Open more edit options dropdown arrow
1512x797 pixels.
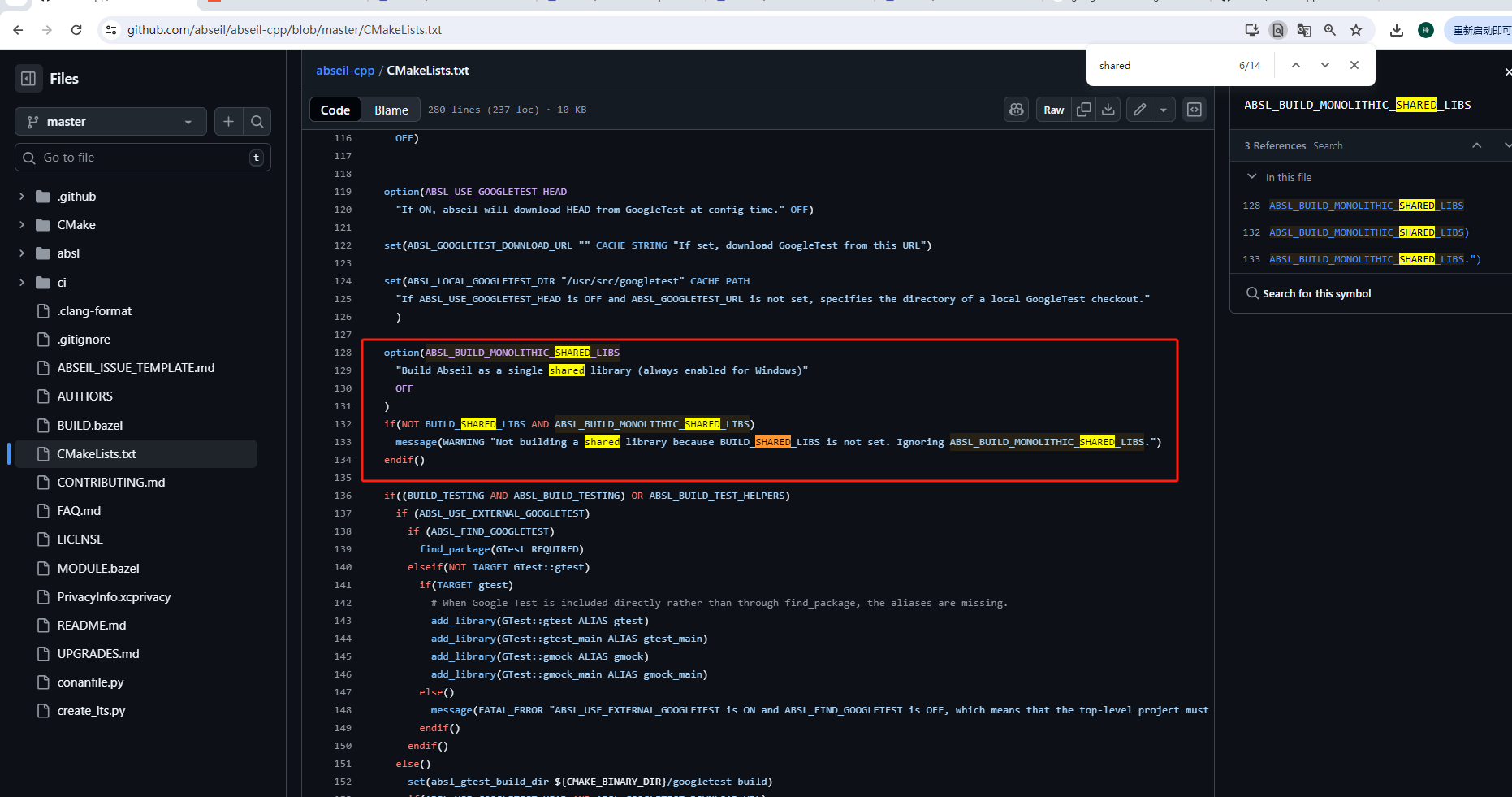coord(1164,110)
